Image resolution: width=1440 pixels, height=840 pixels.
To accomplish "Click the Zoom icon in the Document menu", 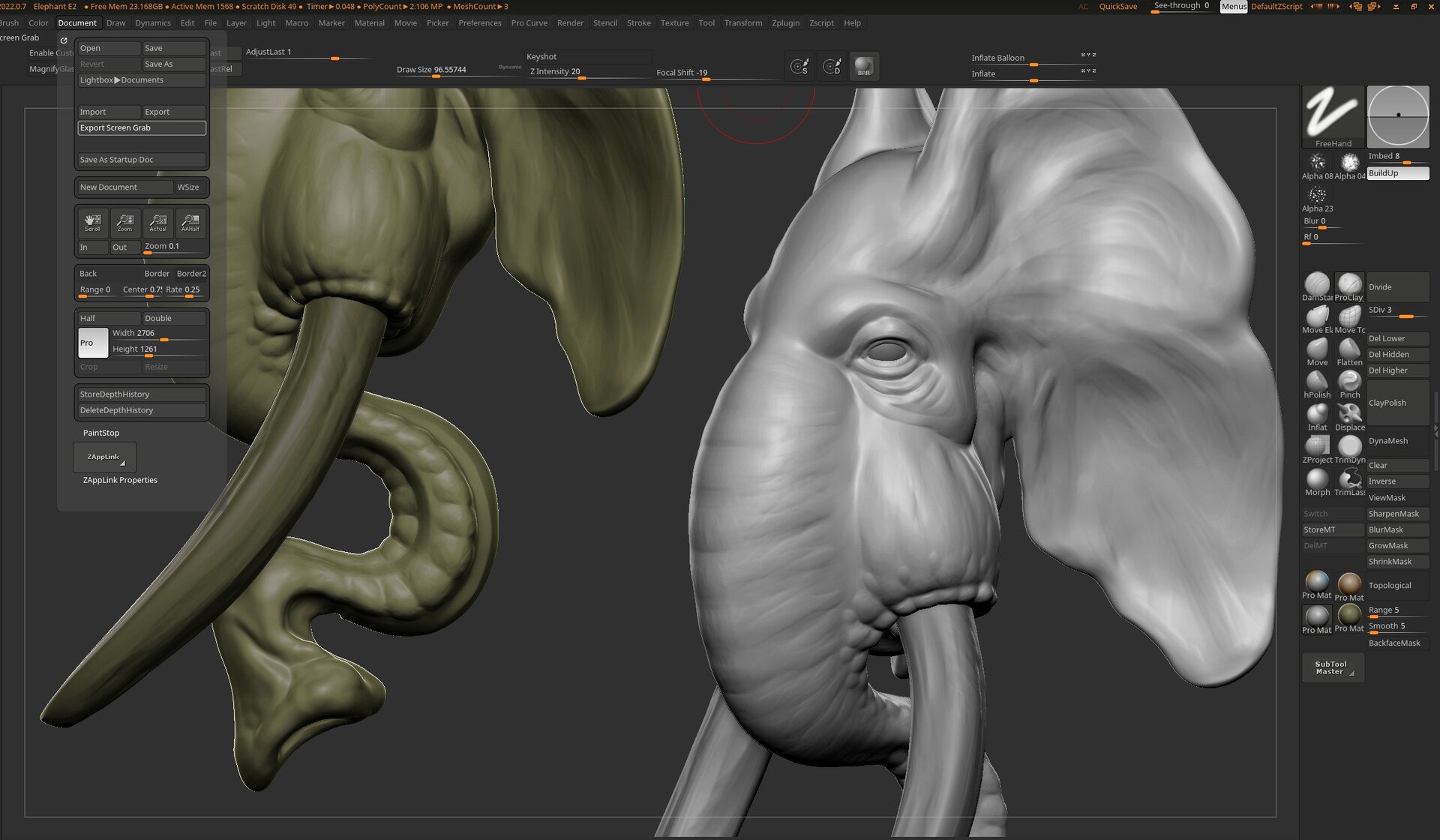I will (124, 223).
